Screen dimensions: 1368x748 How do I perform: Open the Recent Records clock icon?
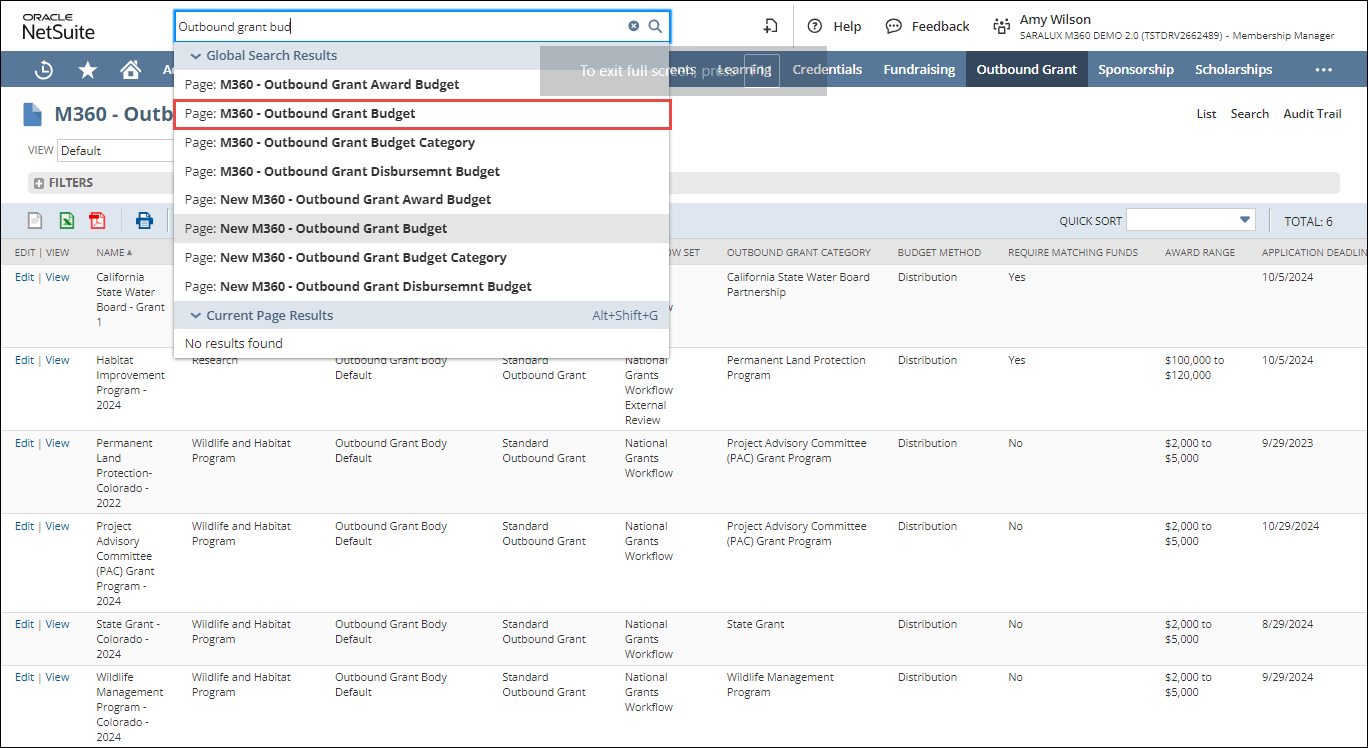[x=44, y=70]
